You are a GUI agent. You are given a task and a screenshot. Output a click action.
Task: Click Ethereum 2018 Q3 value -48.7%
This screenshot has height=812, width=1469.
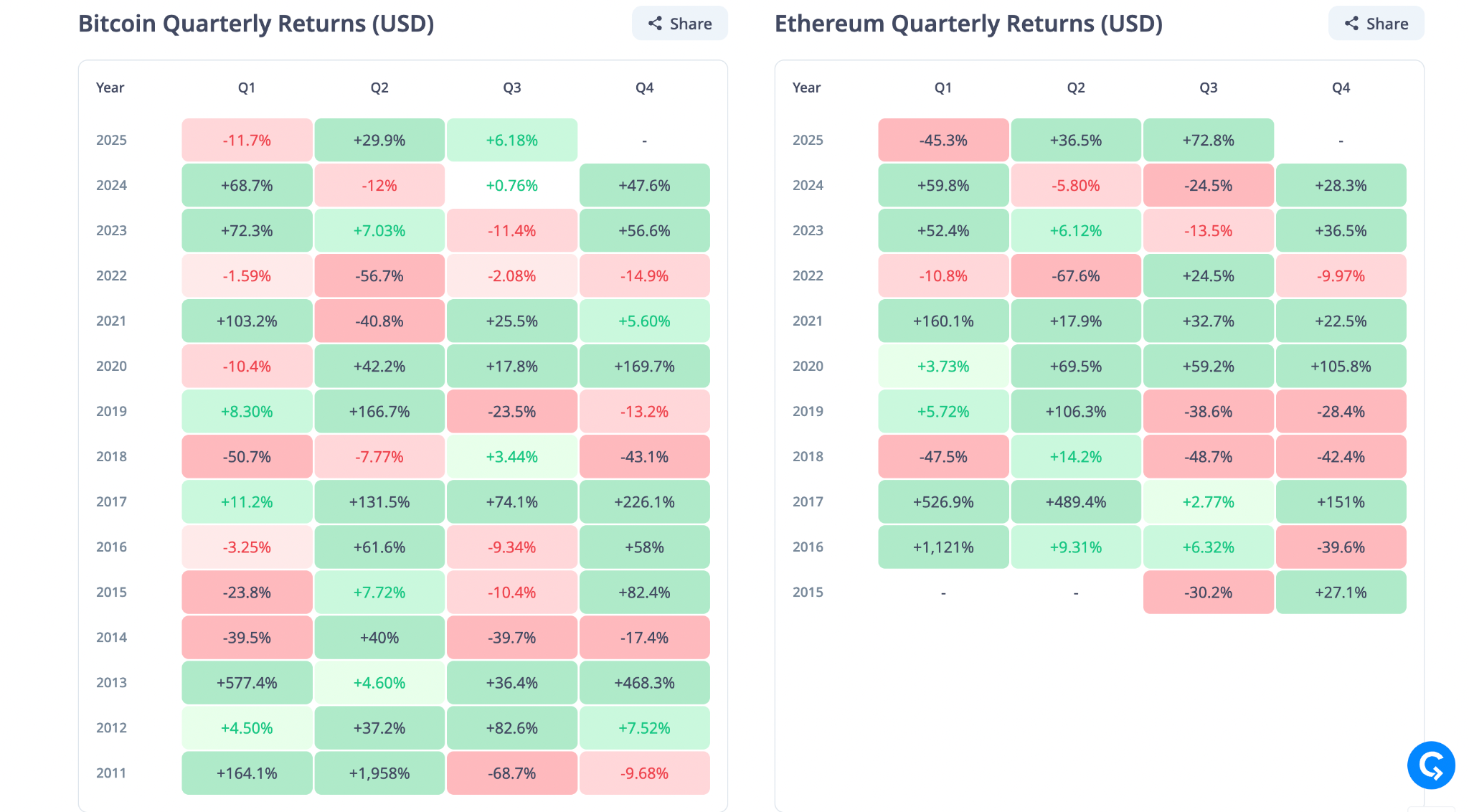pyautogui.click(x=1209, y=456)
